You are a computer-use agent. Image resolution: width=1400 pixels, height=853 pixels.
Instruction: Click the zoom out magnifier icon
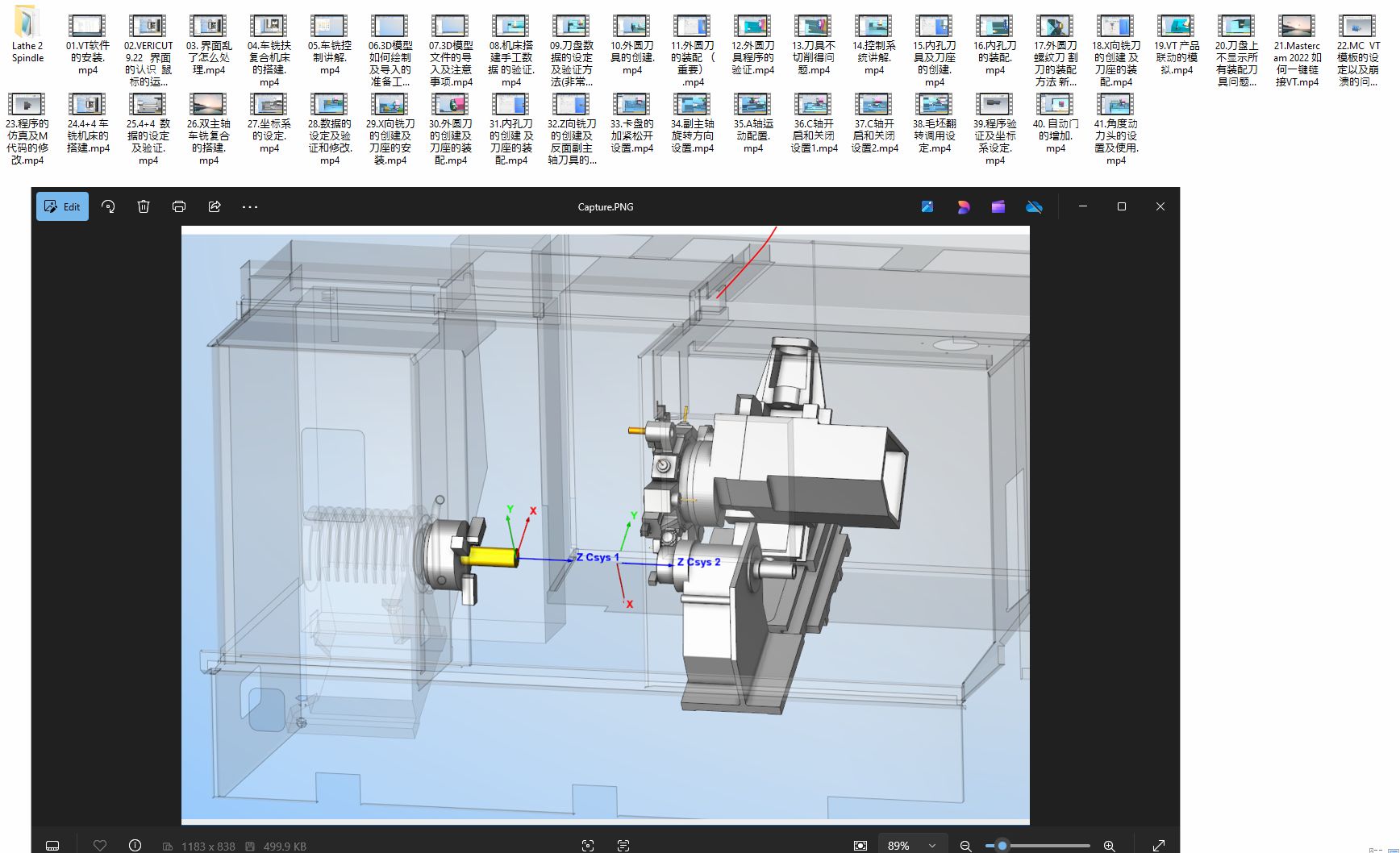click(965, 845)
